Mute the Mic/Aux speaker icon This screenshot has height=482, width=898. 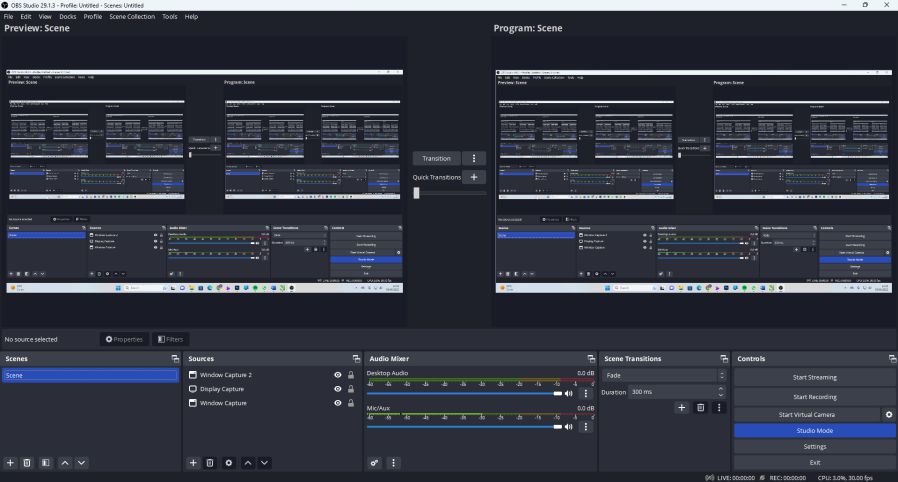coord(569,426)
